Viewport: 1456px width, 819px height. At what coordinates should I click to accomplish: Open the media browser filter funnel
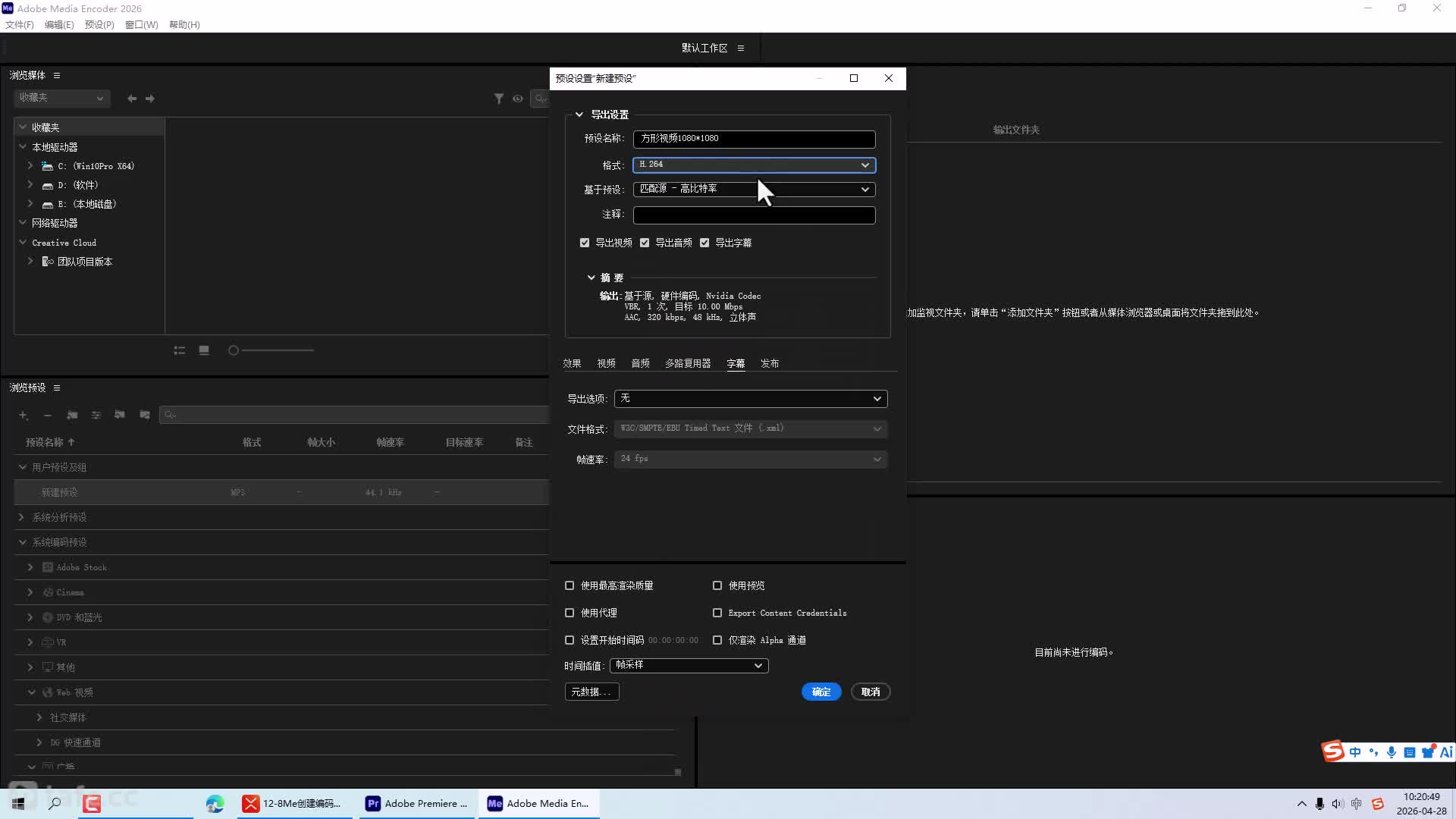tap(499, 99)
